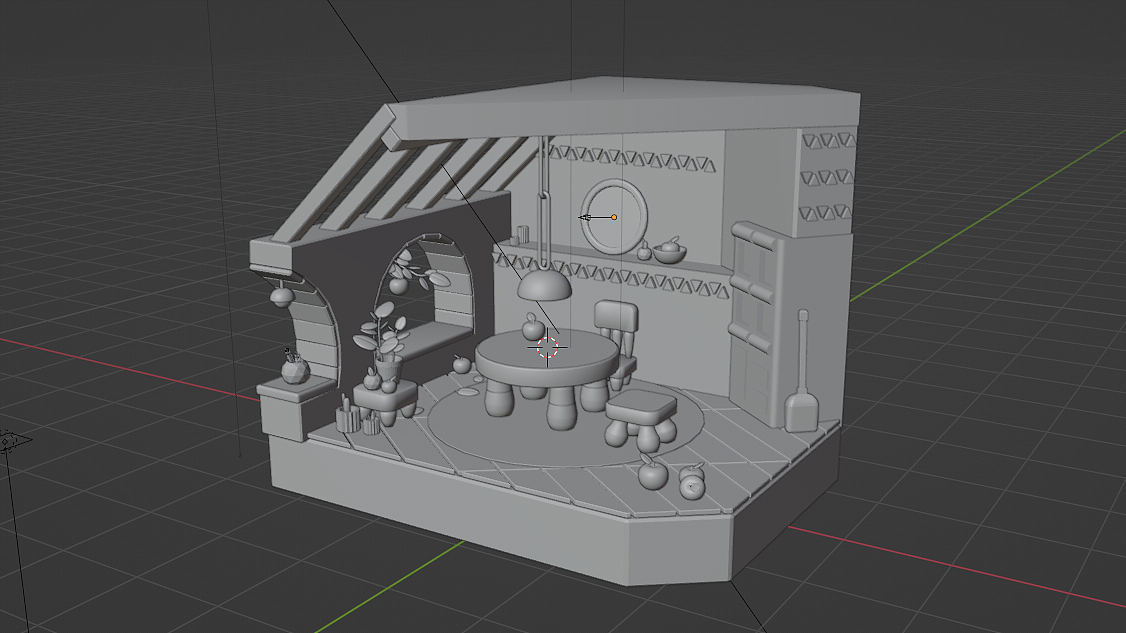
Task: Select the cup on the upper shelf
Action: [523, 234]
